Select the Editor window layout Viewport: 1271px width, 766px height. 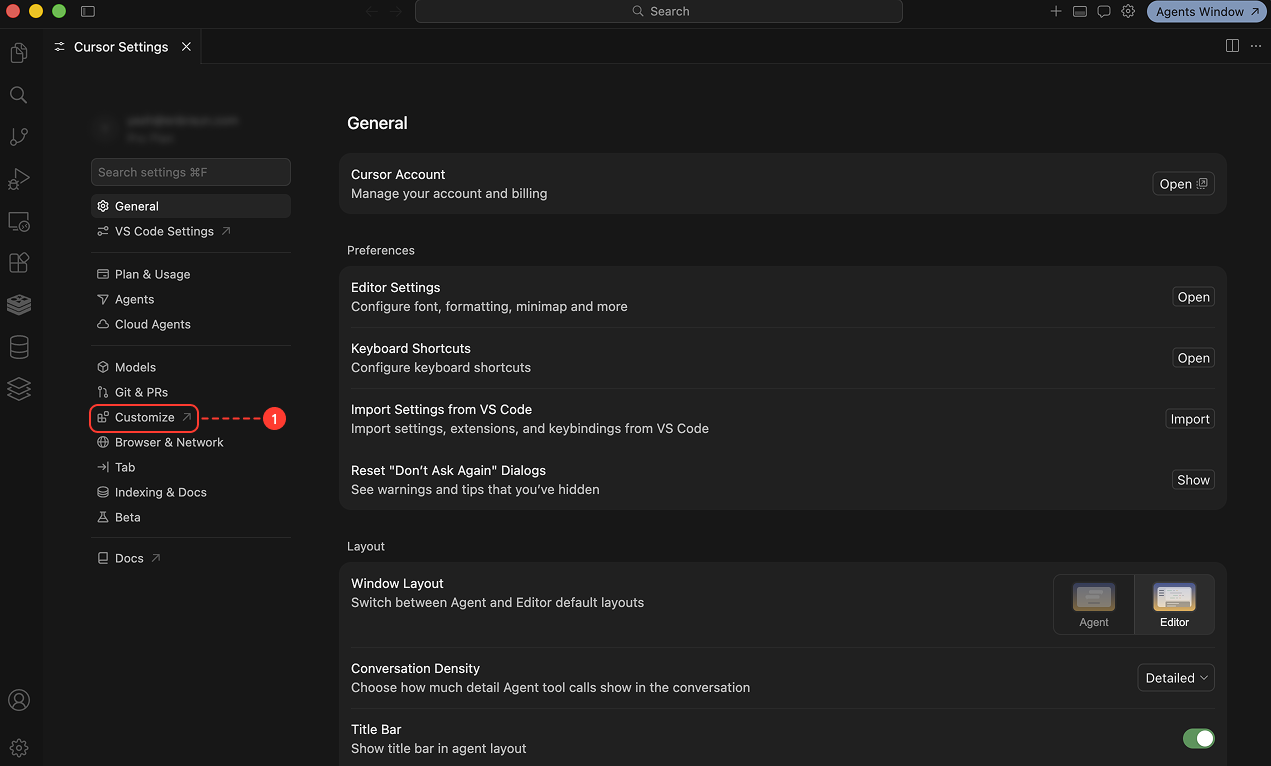point(1174,604)
